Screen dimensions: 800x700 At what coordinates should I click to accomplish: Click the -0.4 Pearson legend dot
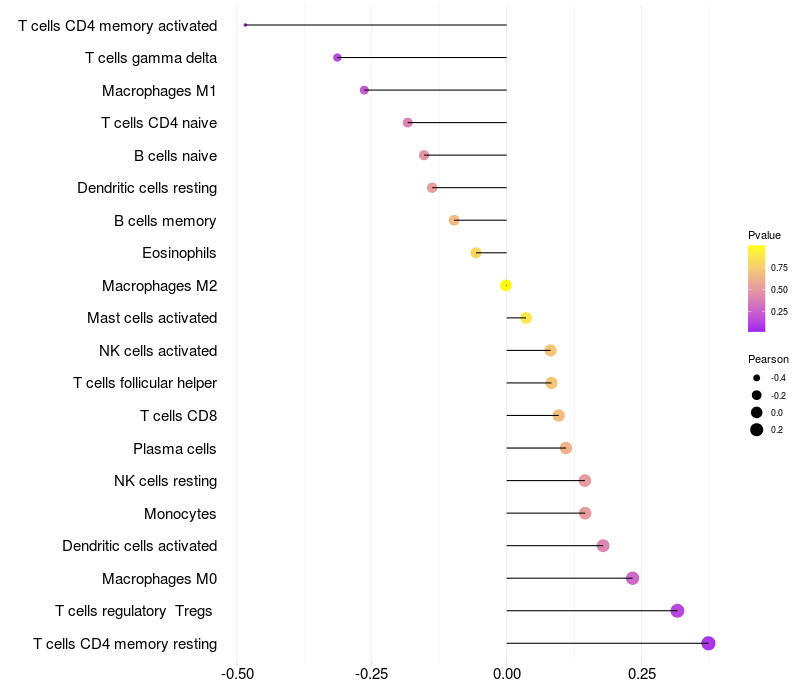pos(757,378)
